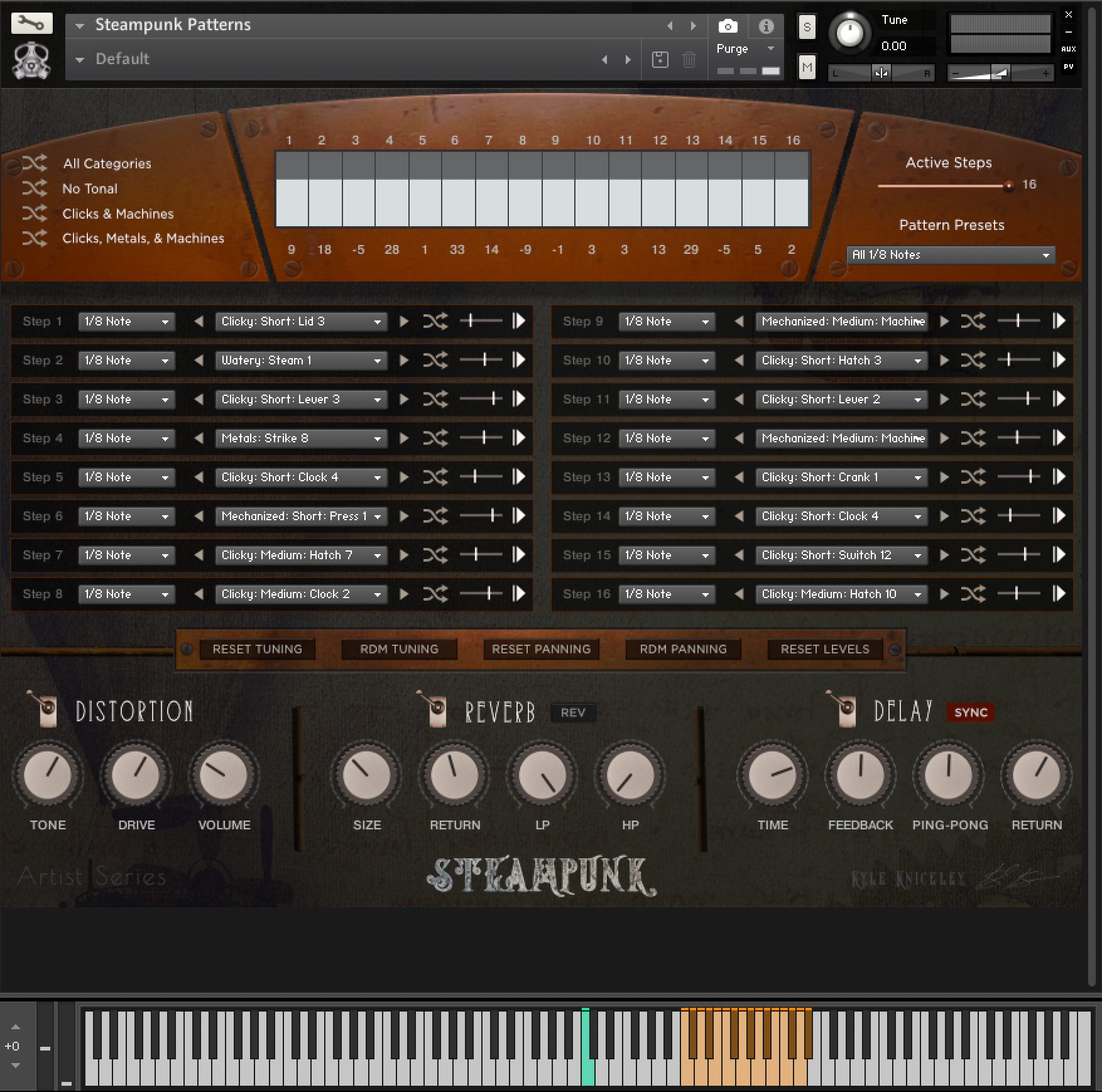1102x1092 pixels.
Task: Open the Default snapshot menu
Action: 80,60
